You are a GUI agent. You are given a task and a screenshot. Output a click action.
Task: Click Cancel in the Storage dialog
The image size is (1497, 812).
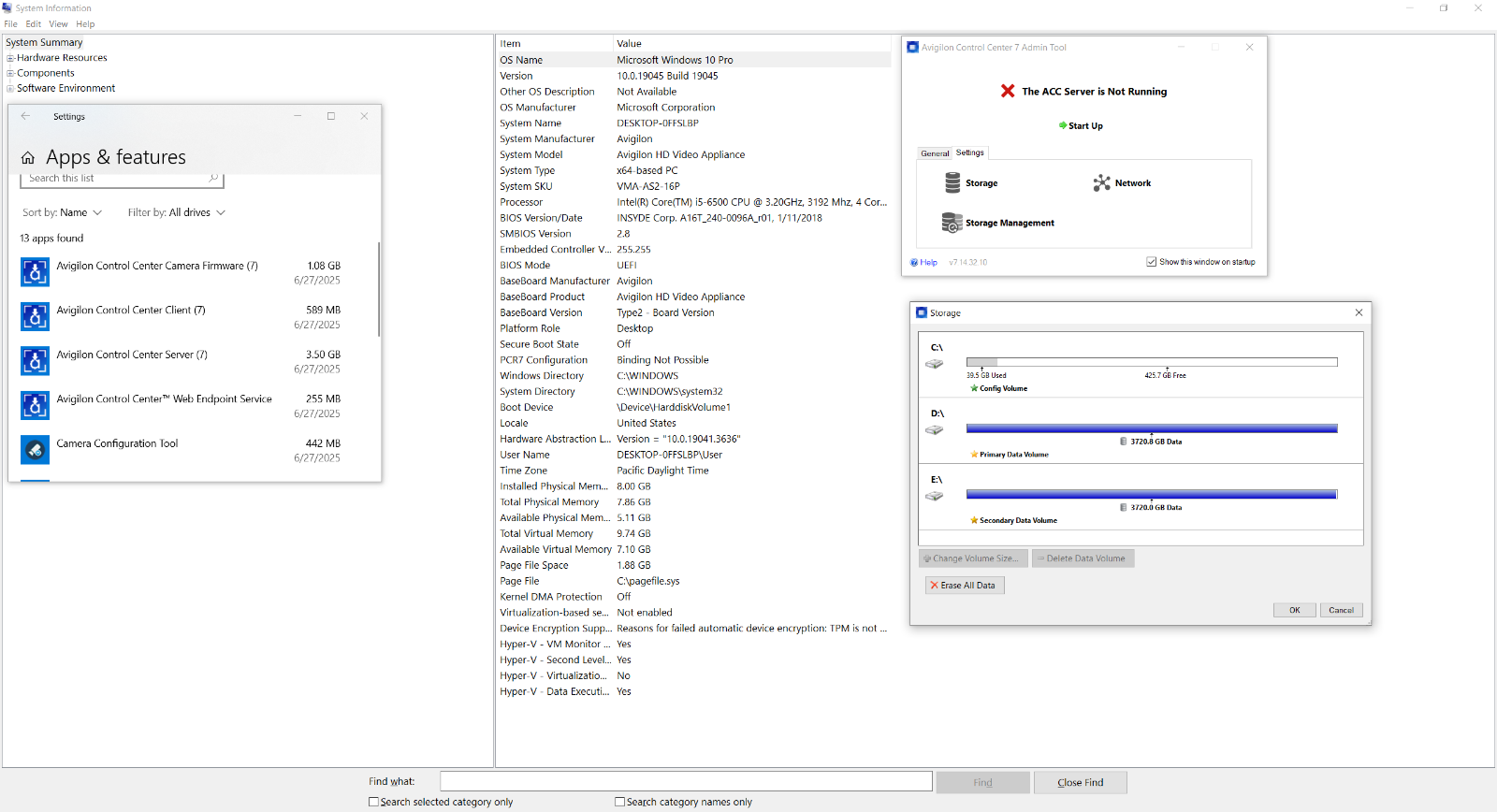coord(1342,610)
